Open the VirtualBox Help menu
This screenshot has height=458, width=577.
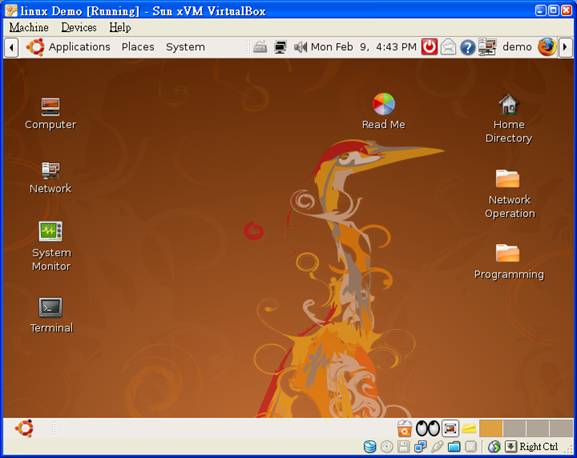point(120,27)
